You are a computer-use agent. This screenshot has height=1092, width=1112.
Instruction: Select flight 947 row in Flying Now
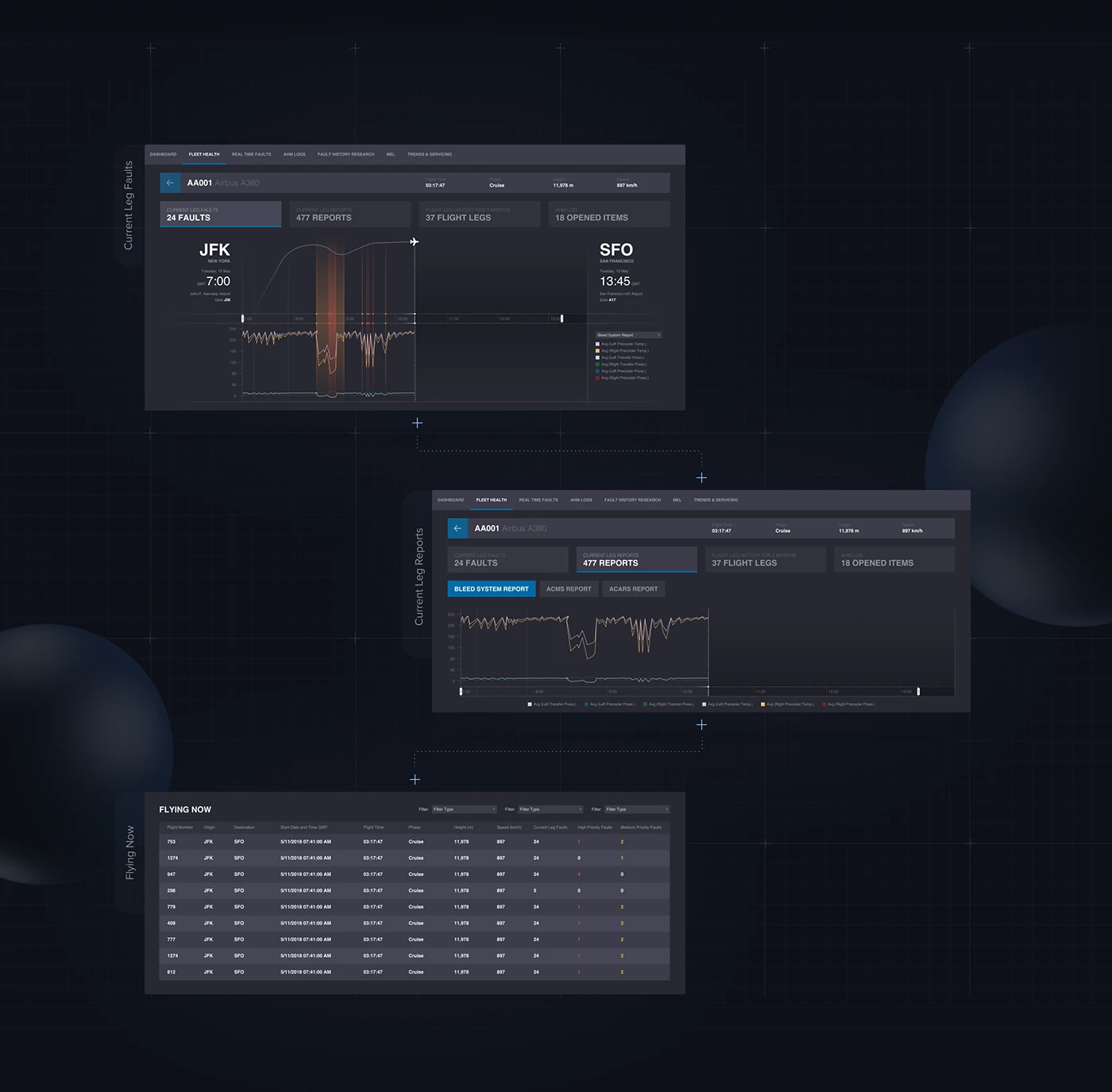tap(415, 874)
